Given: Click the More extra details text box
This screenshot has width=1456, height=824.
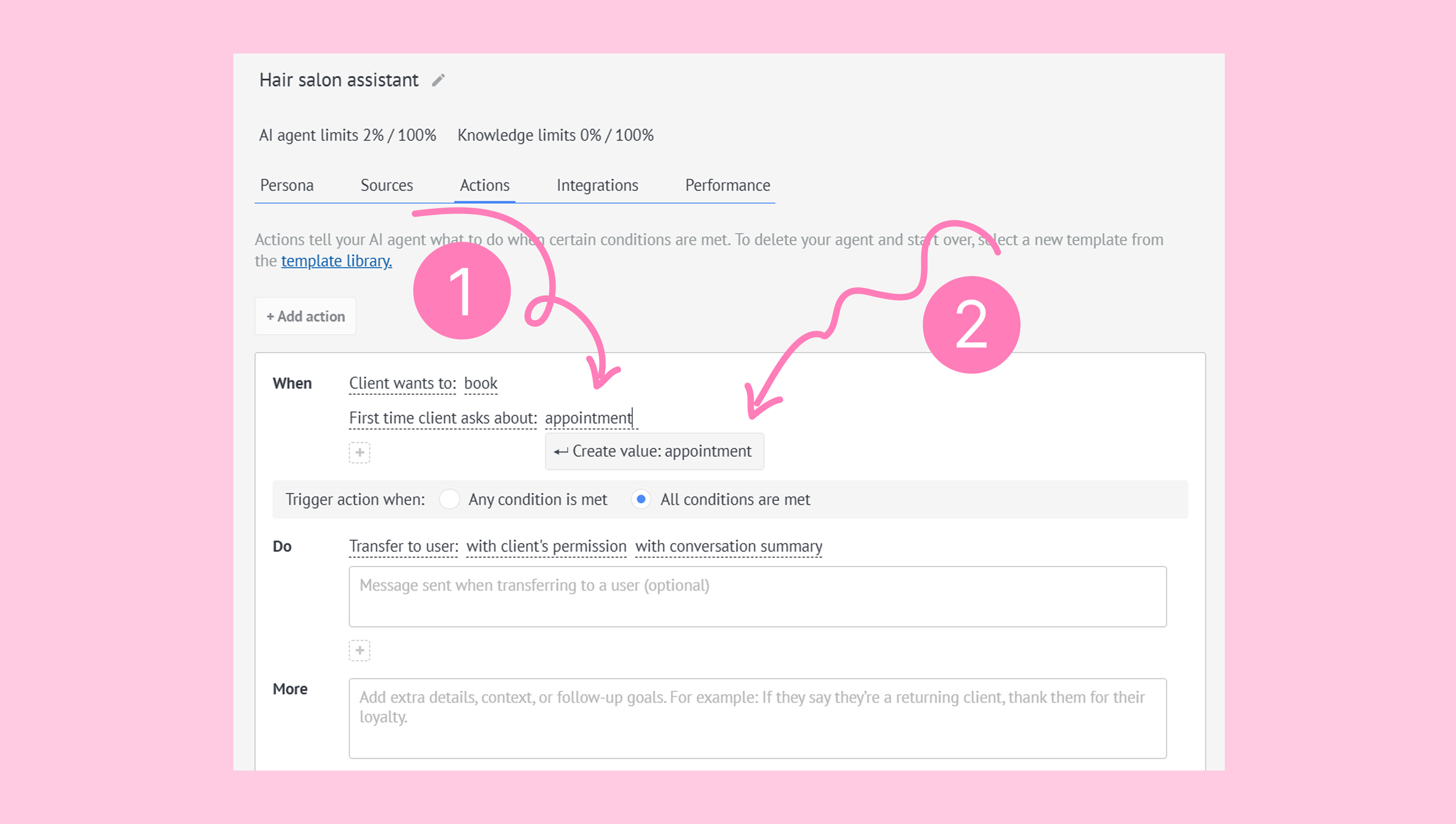Looking at the screenshot, I should pyautogui.click(x=757, y=718).
